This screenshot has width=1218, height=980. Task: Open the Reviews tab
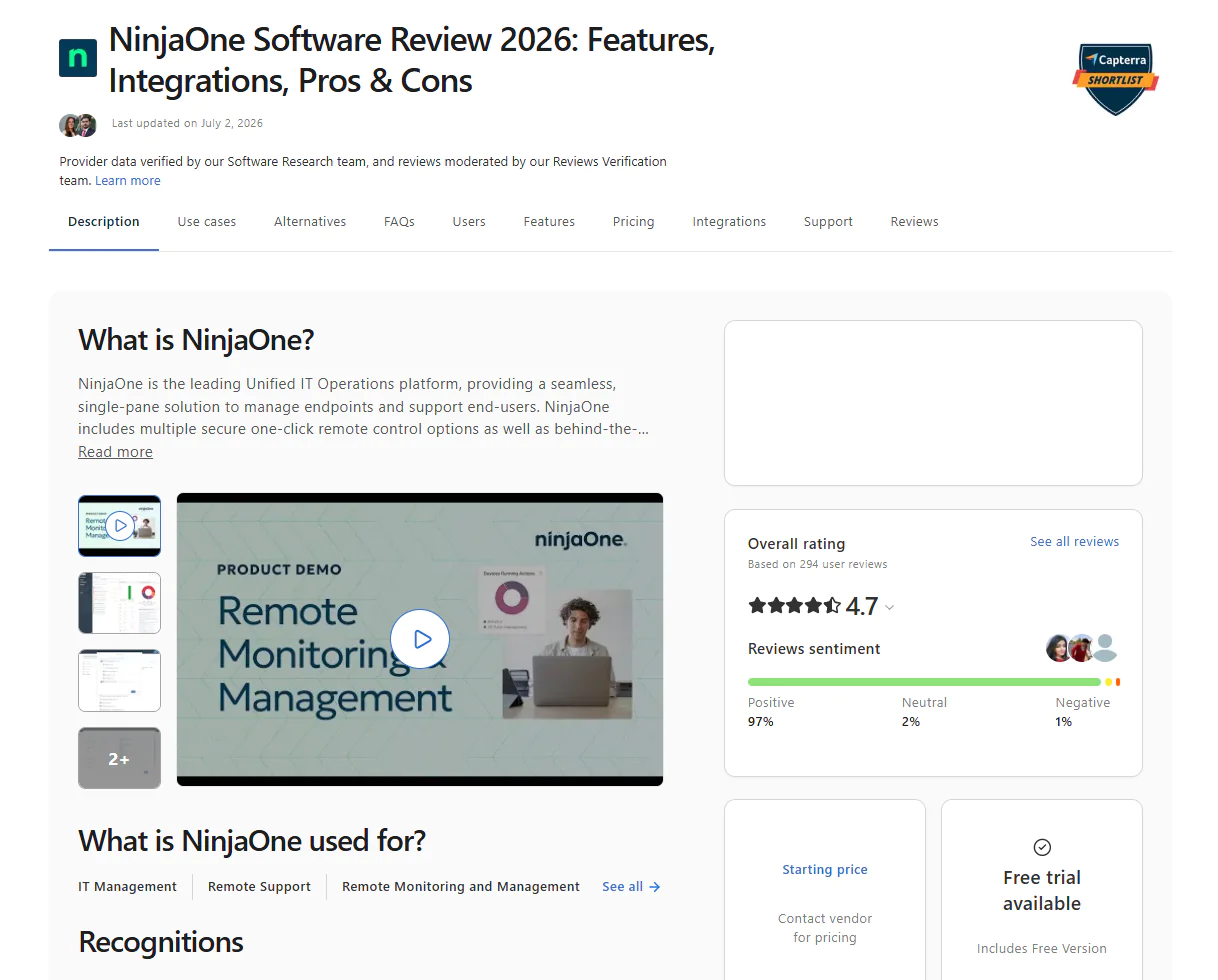click(915, 222)
